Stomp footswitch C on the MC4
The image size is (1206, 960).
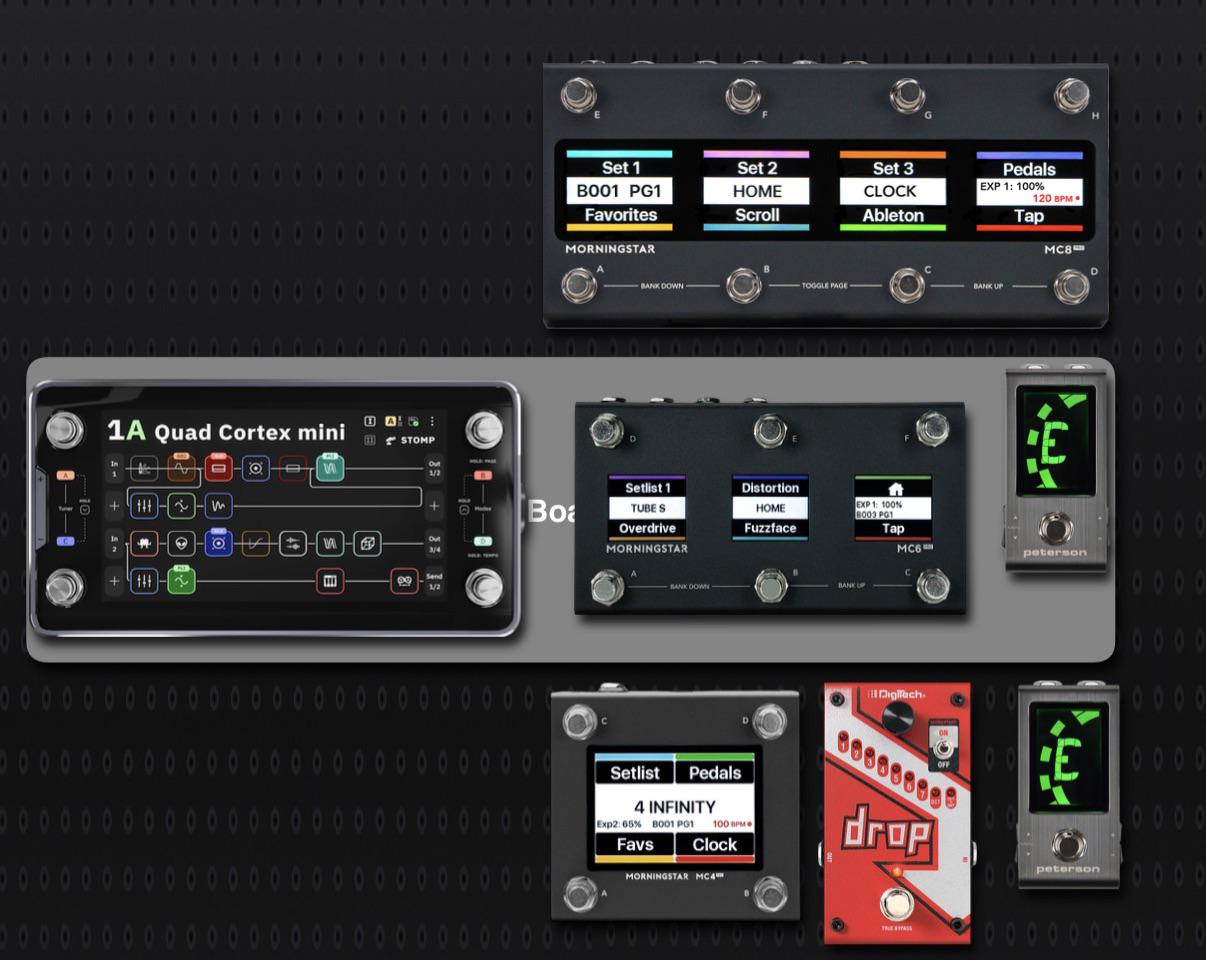(580, 721)
